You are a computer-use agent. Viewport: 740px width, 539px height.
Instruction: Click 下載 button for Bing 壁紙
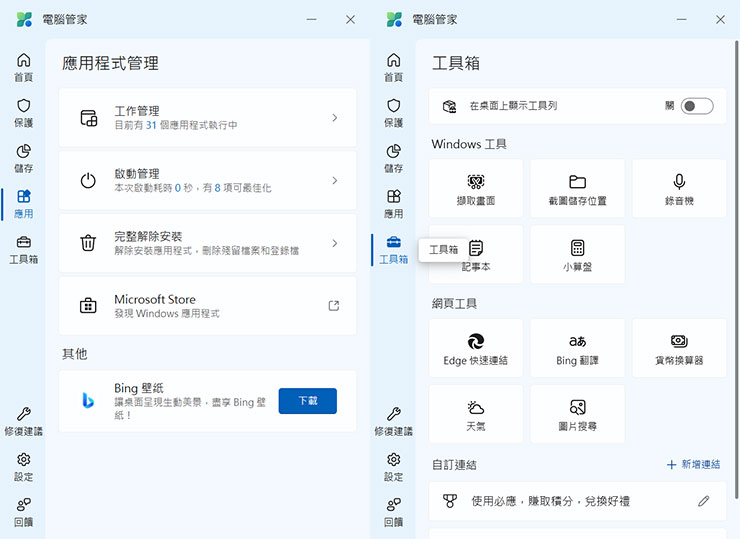[x=308, y=401]
